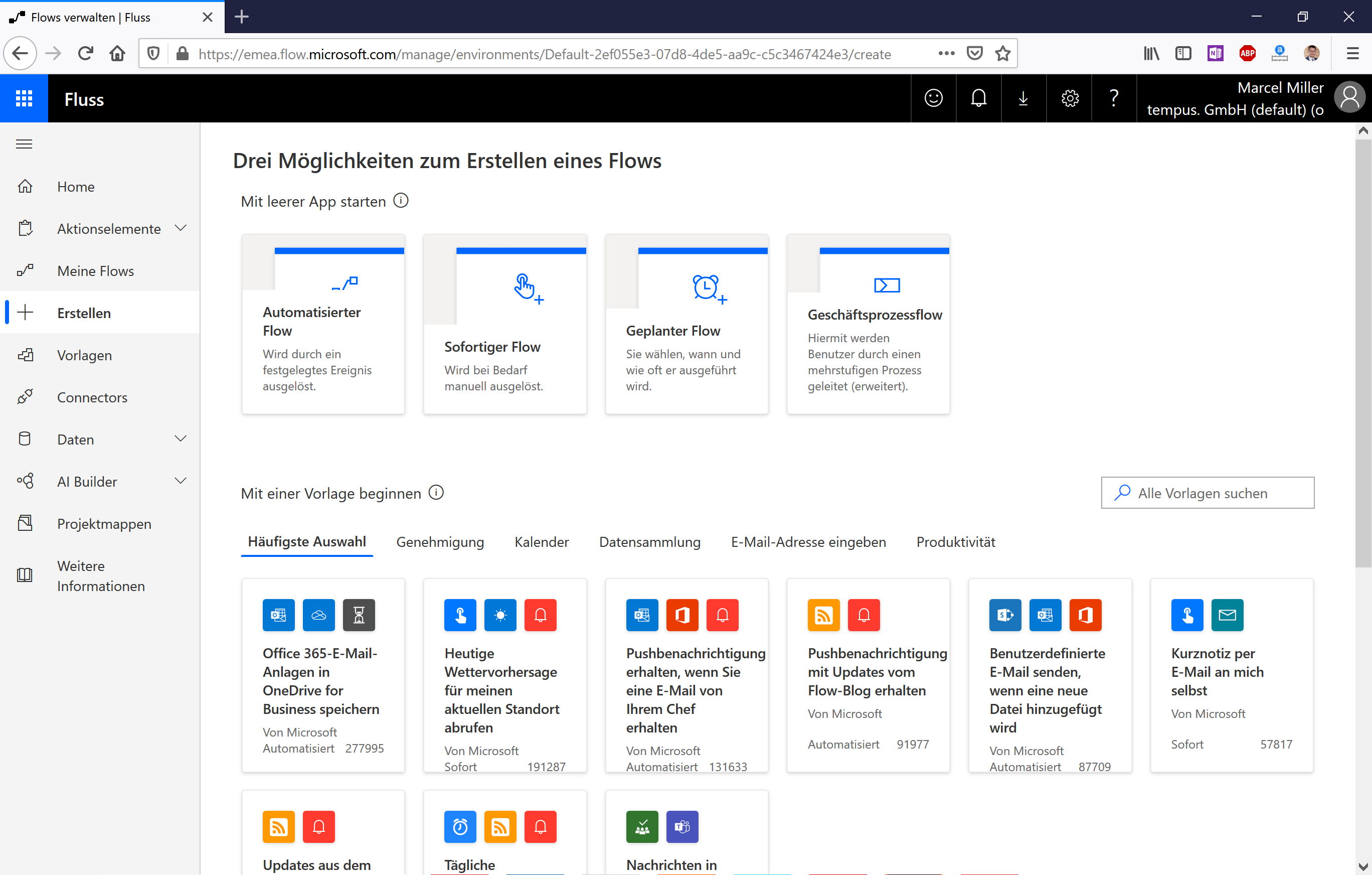Screen dimensions: 1372x875
Task: Click the feedback smiley icon
Action: coord(933,99)
